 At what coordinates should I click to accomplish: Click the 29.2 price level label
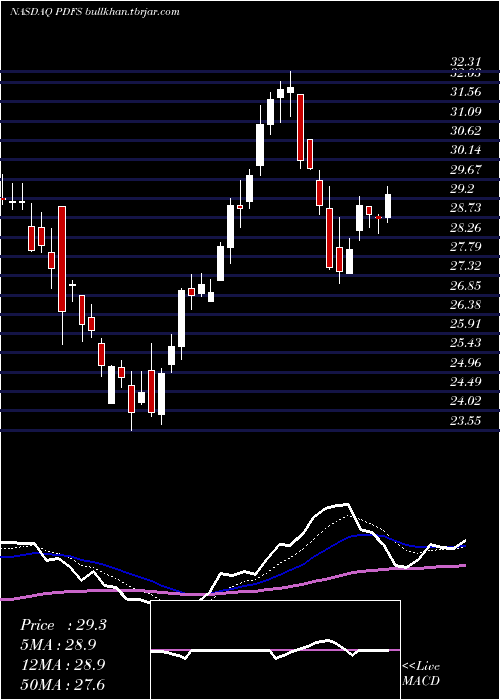point(462,189)
